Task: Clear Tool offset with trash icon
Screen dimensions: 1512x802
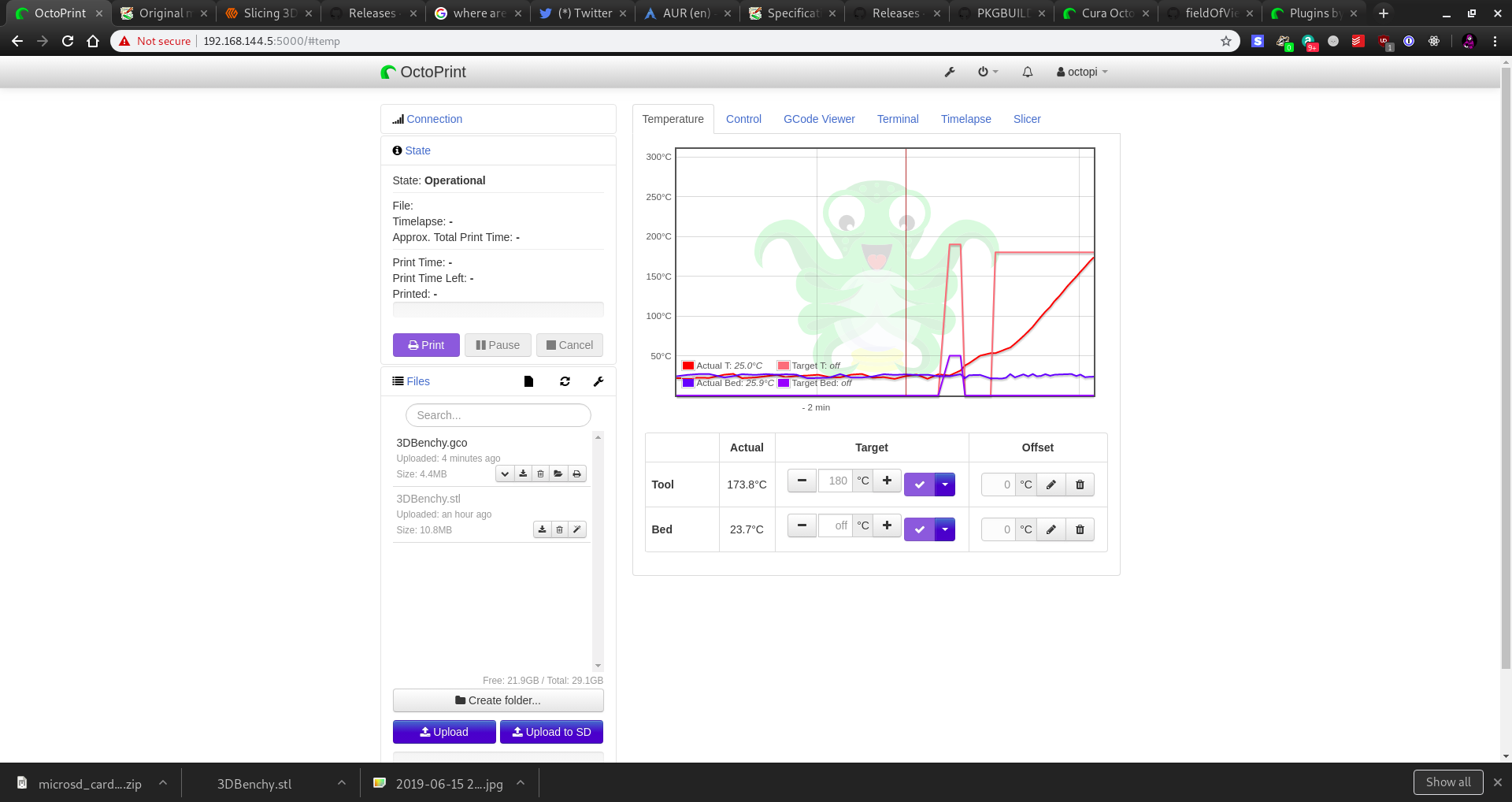Action: coord(1080,485)
